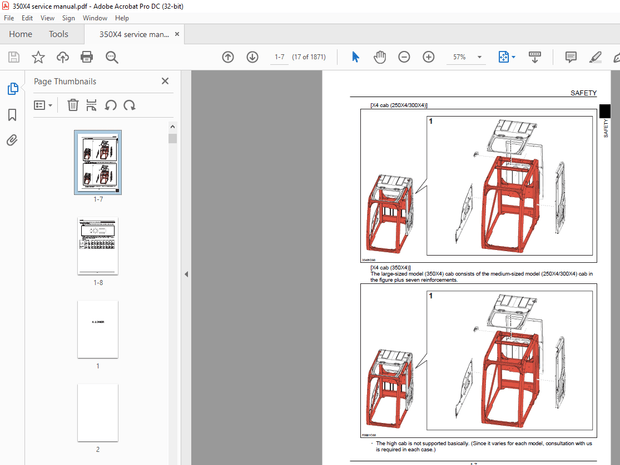
Task: Click the Save file icon
Action: [14, 57]
